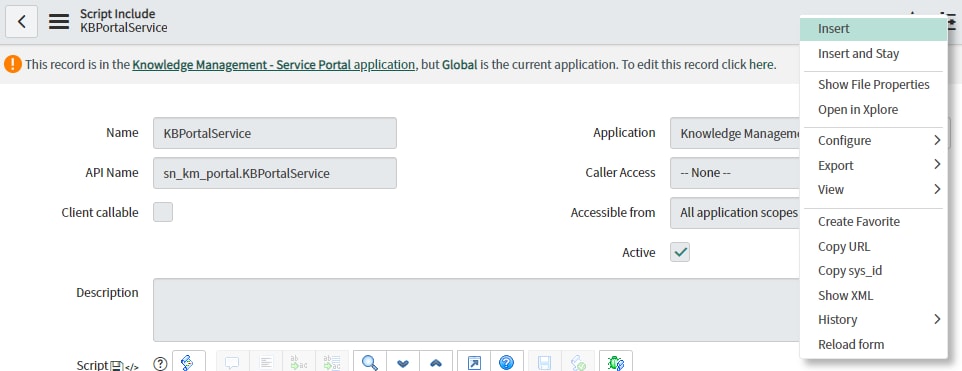Open Knowledge Management - Service Portal application link

click(274, 64)
